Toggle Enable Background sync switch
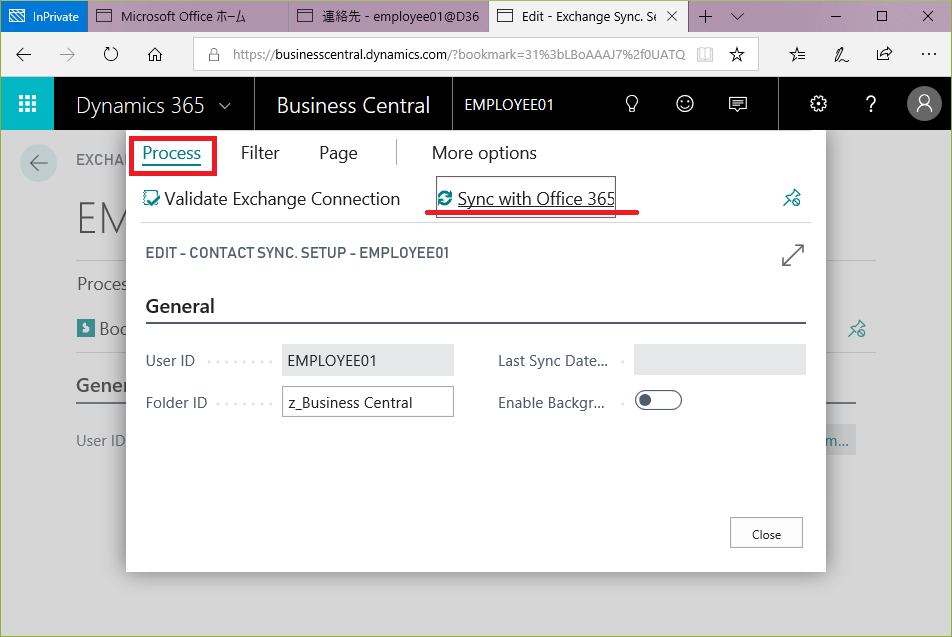The height and width of the screenshot is (637, 952). pos(658,400)
